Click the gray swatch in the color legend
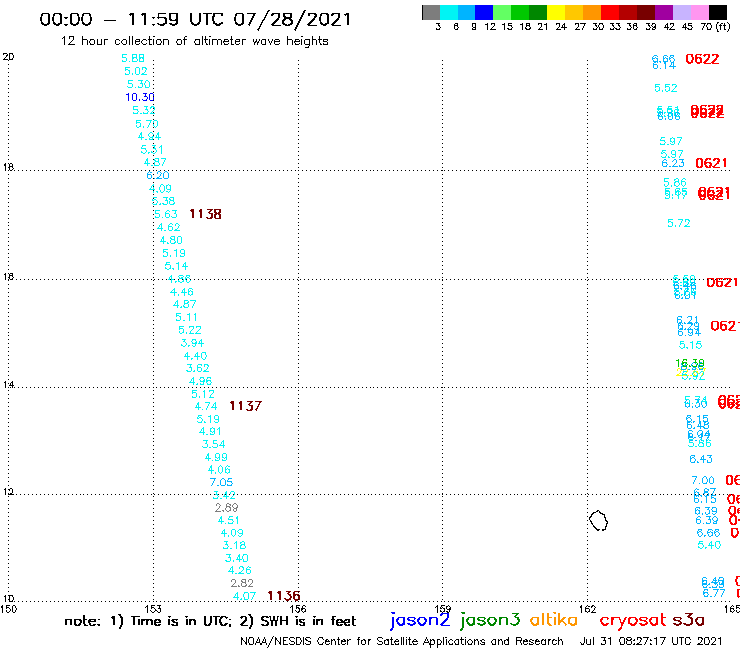 431,12
